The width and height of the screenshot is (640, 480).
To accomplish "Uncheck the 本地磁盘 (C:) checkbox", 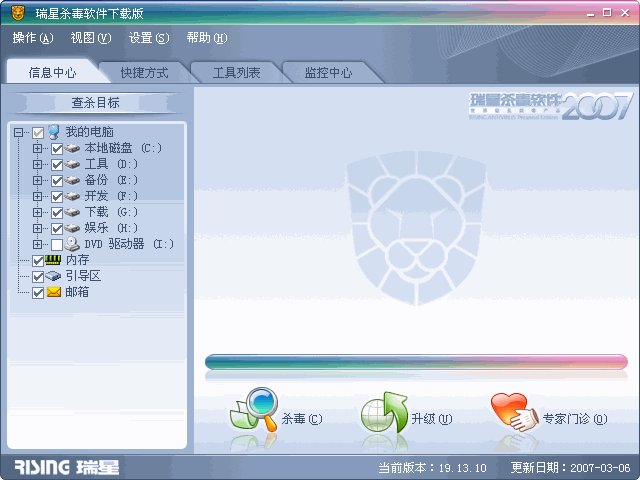I will tap(57, 149).
